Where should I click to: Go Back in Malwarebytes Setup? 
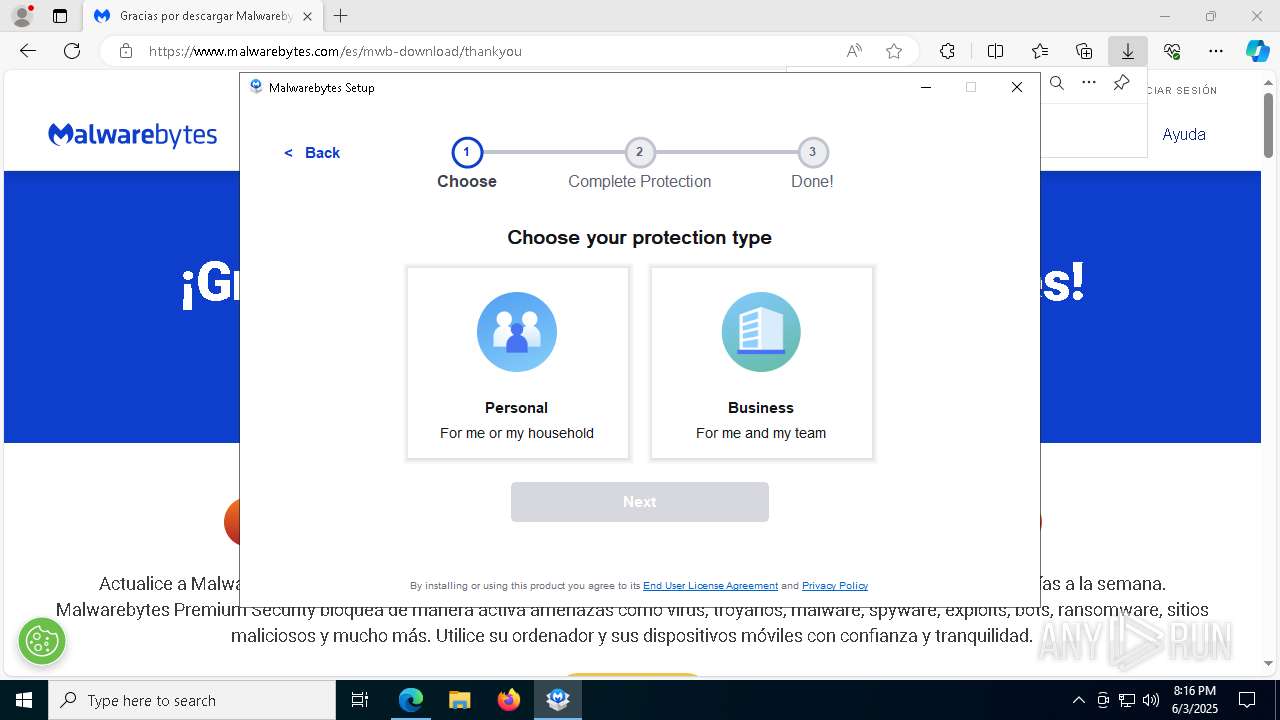pos(312,153)
